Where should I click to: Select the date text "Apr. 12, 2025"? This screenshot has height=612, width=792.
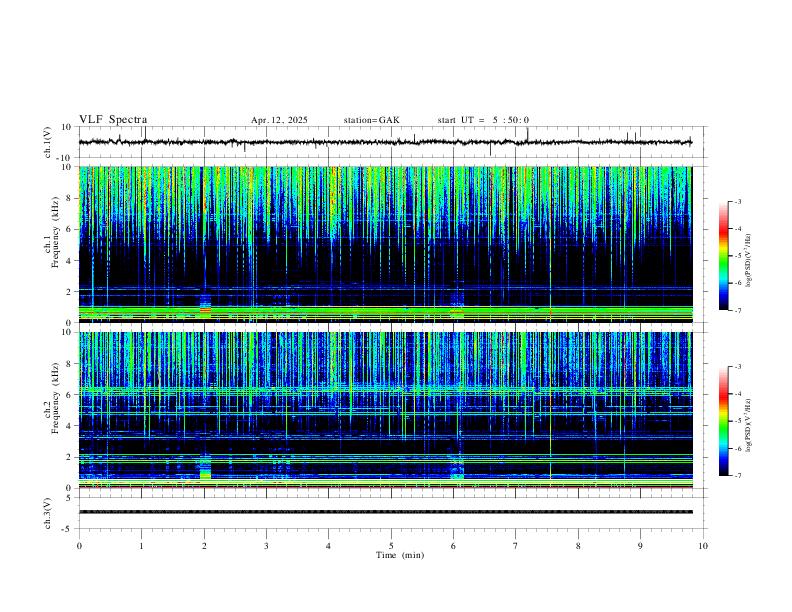tap(279, 120)
